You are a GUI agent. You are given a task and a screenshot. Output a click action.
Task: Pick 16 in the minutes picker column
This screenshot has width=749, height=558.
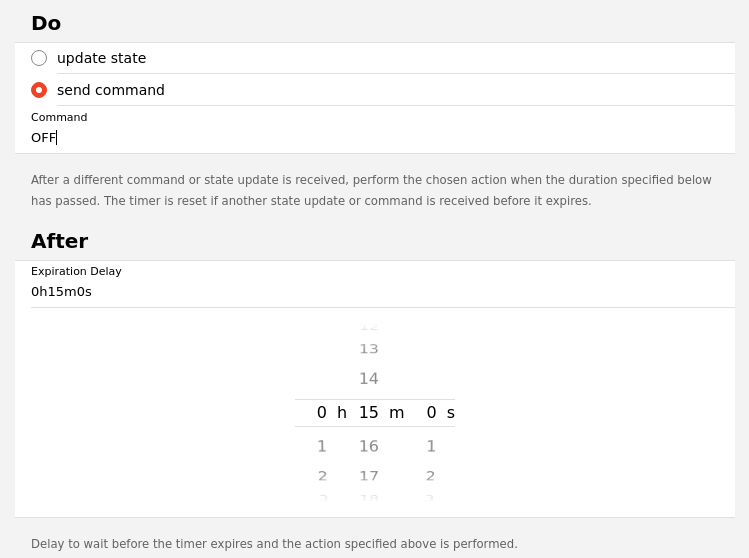click(369, 446)
